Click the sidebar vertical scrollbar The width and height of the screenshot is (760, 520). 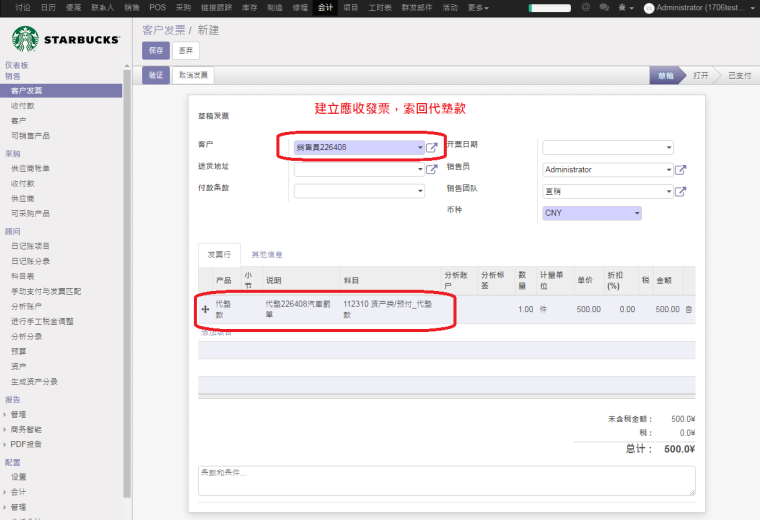tap(127, 284)
